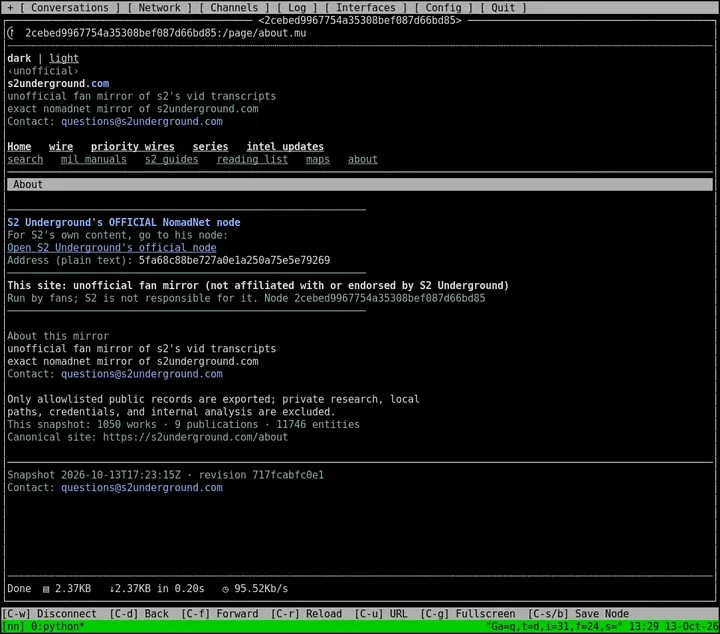
Task: Click the tmux session name [nn]
Action: [x=13, y=627]
